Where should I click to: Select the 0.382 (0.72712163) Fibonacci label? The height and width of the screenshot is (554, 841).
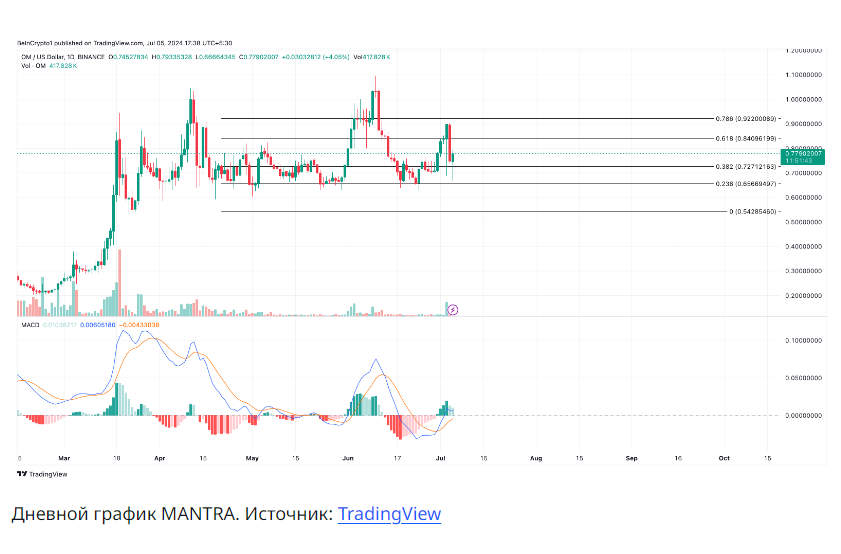[x=746, y=166]
